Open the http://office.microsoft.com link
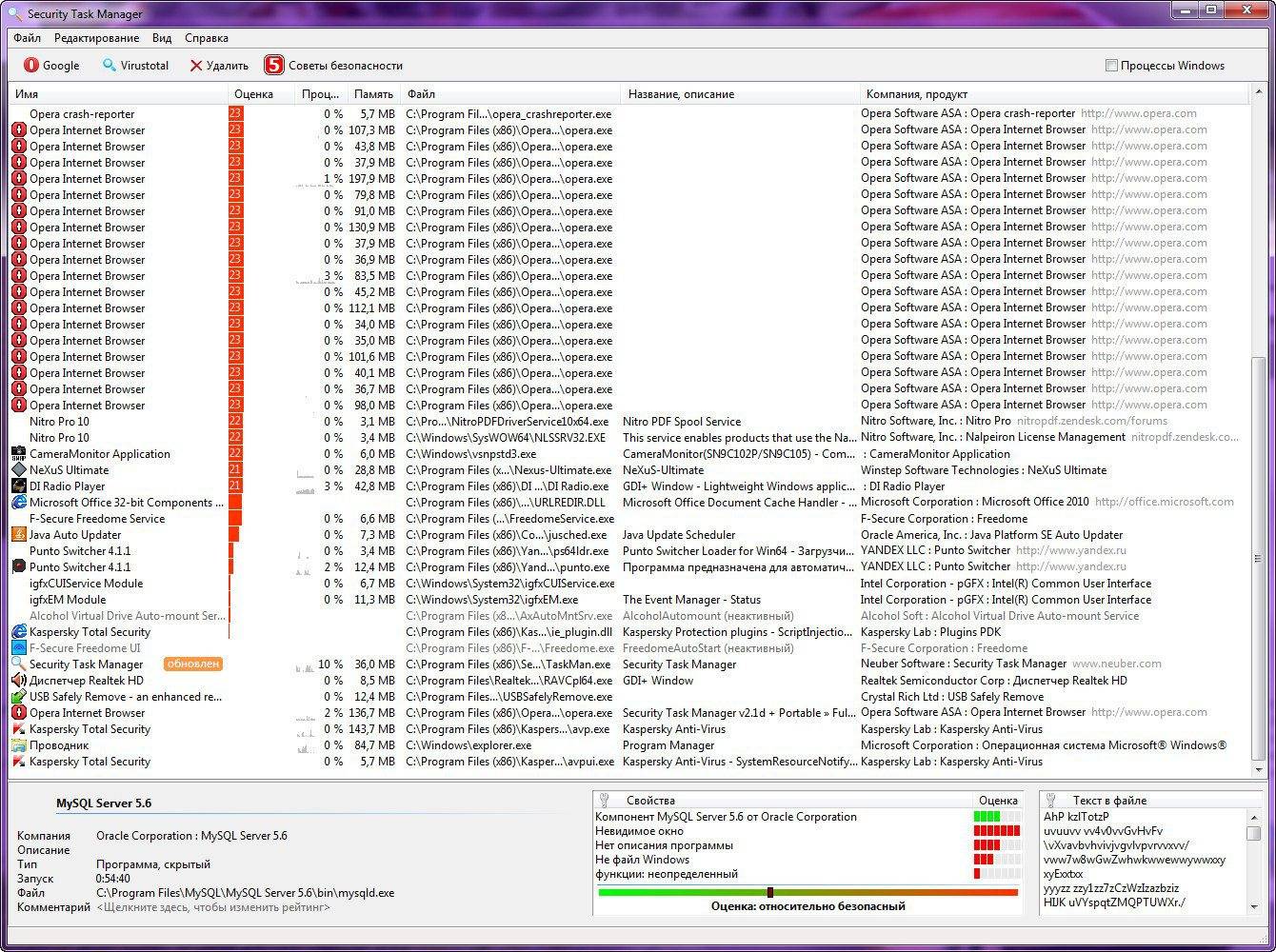The height and width of the screenshot is (952, 1276). 1165,502
